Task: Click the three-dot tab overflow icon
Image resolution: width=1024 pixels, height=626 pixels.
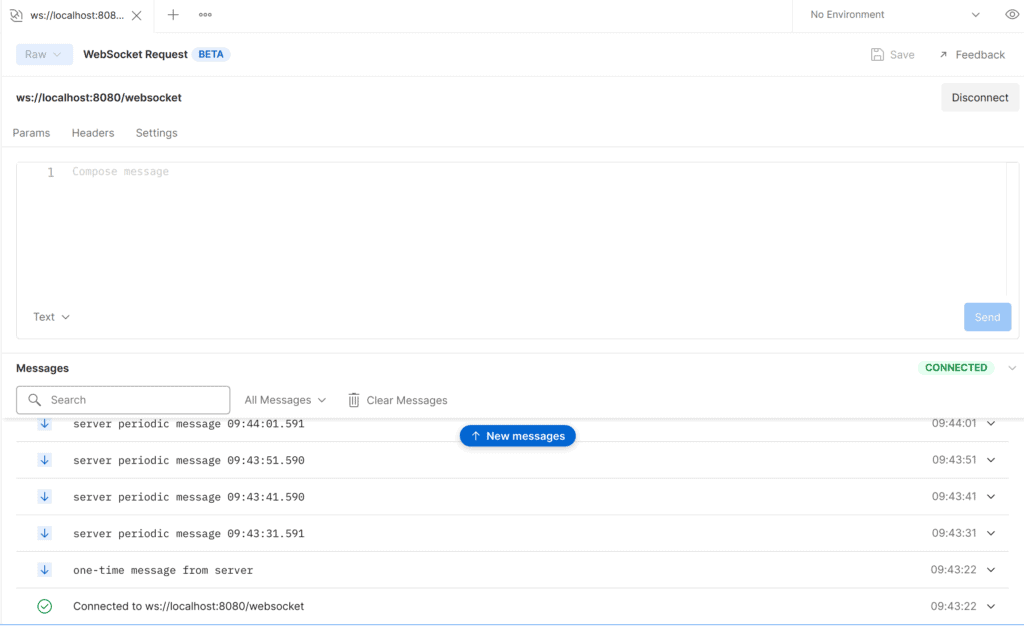Action: 206,15
